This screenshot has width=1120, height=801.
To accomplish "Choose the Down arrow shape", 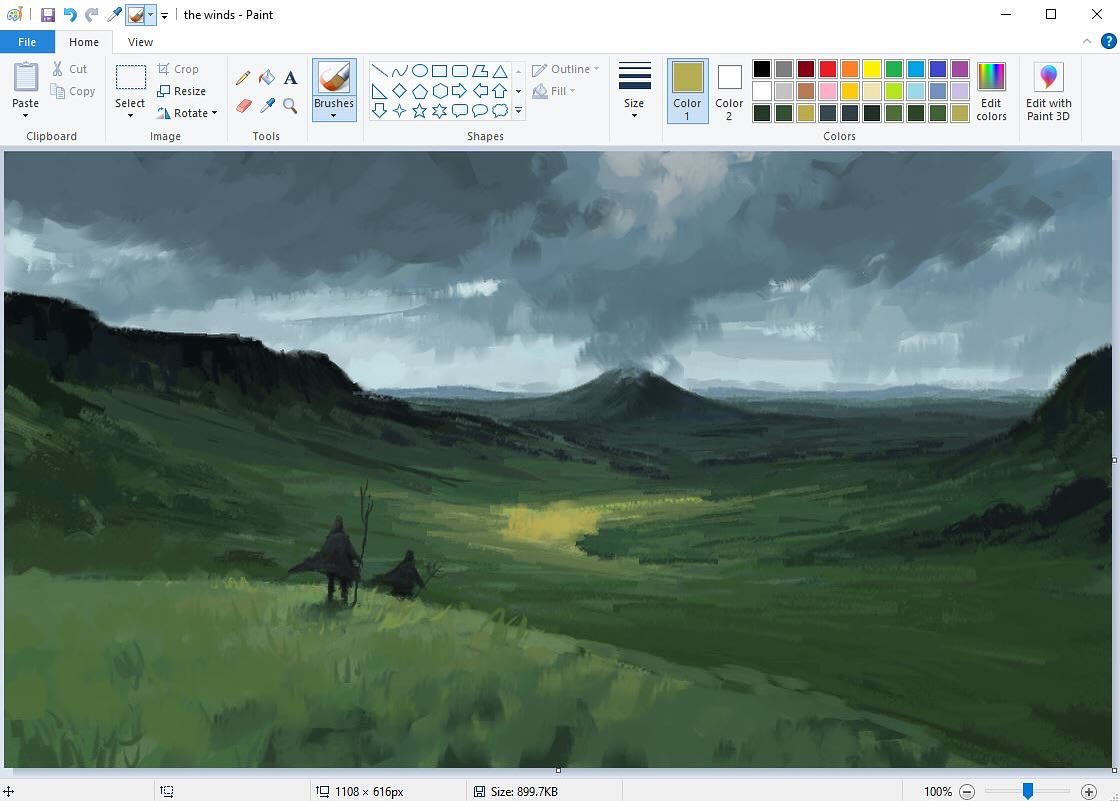I will pos(380,110).
